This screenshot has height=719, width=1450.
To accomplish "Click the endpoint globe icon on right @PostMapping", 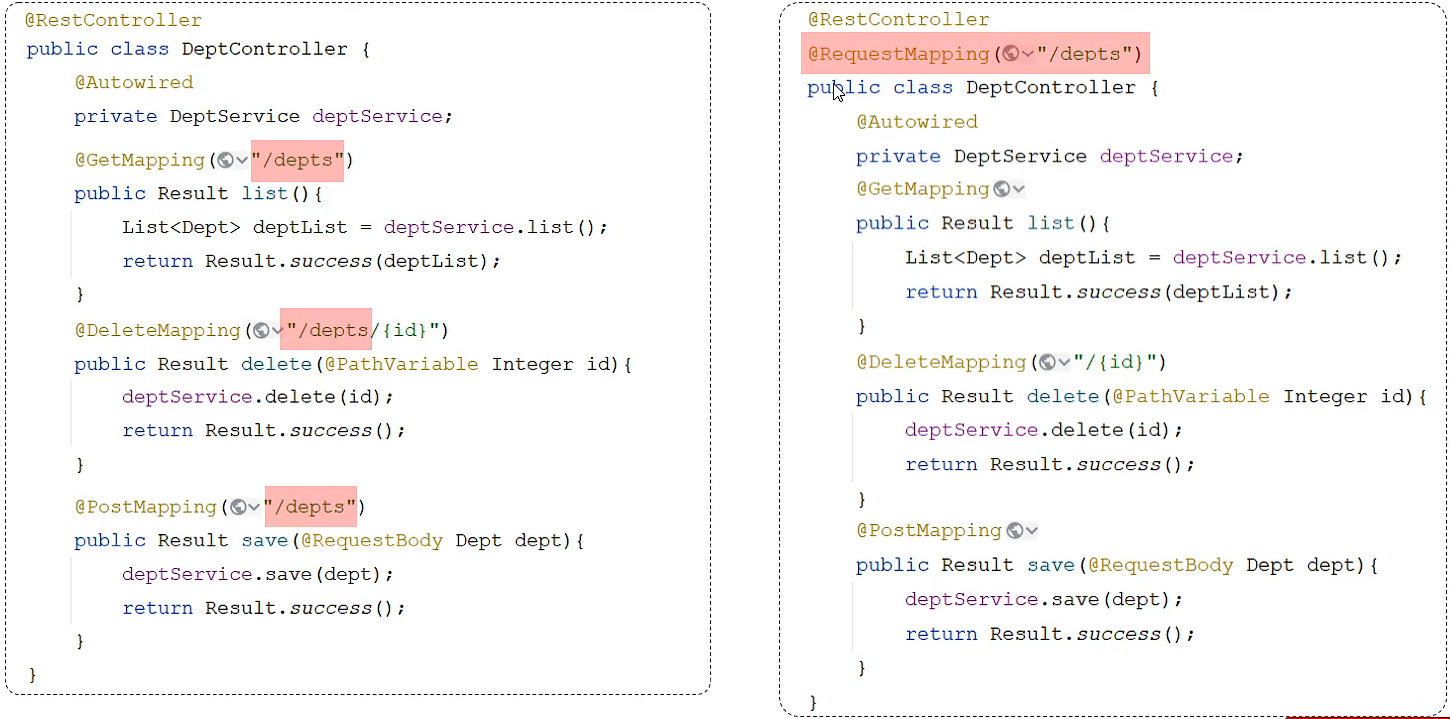I will click(1014, 530).
